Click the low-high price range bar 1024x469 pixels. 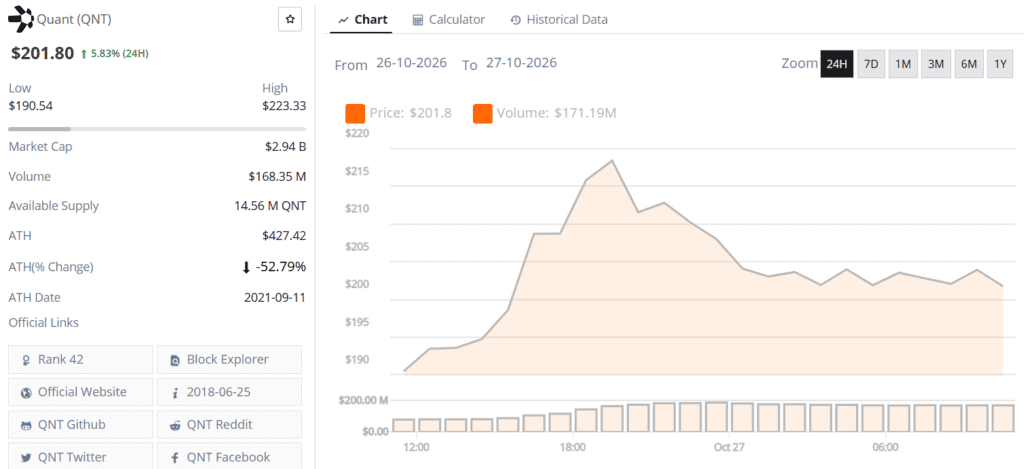click(x=157, y=129)
